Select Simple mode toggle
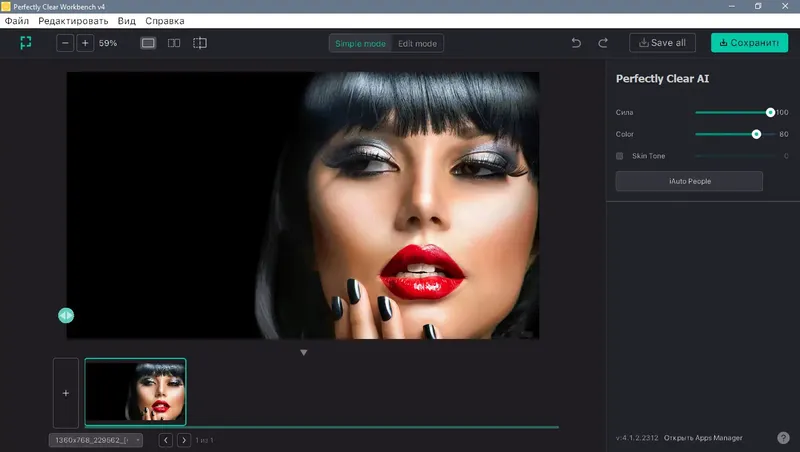The width and height of the screenshot is (800, 452). [x=360, y=43]
